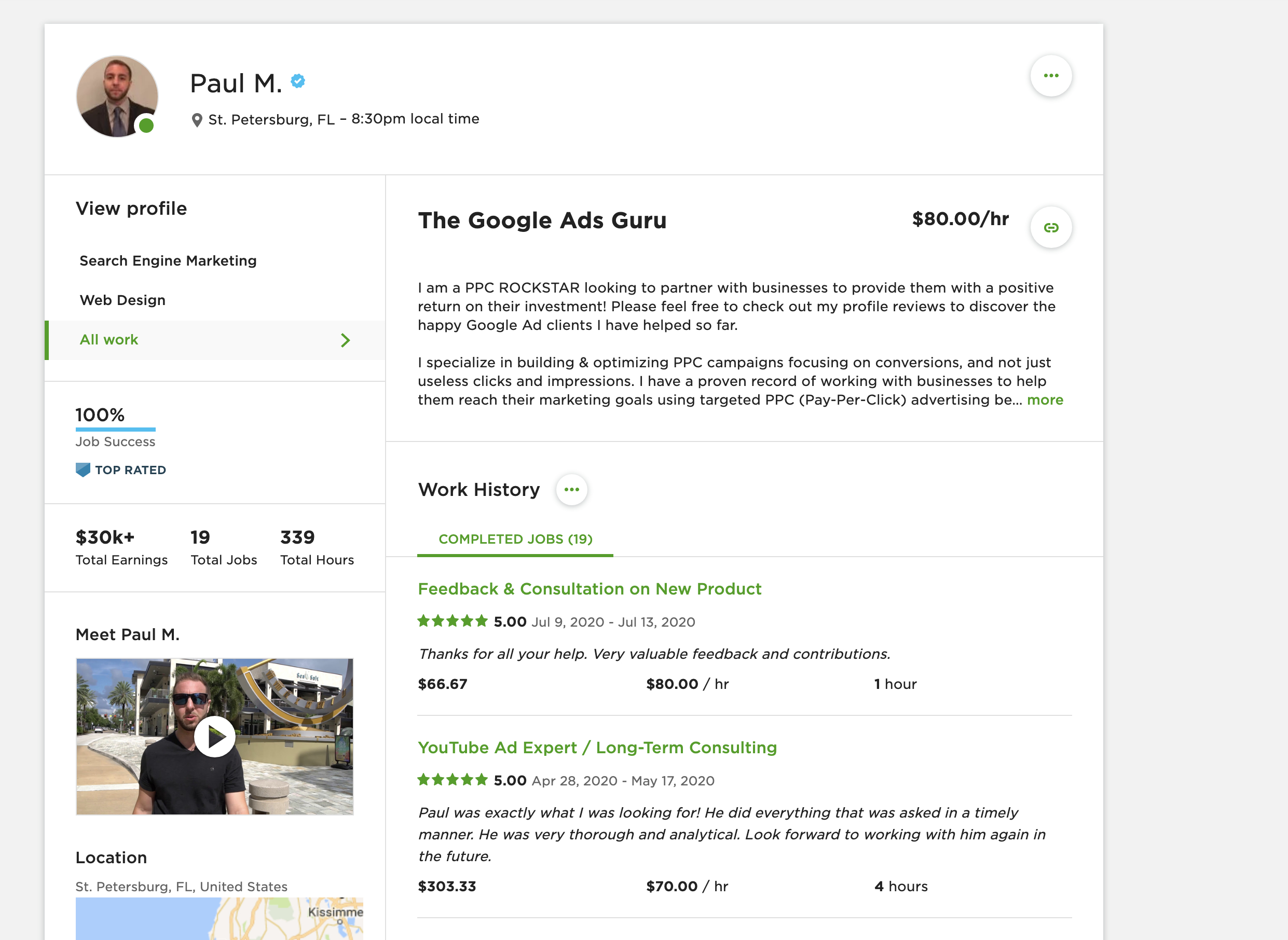Copy the Google Ads Guru profile link

click(1052, 227)
